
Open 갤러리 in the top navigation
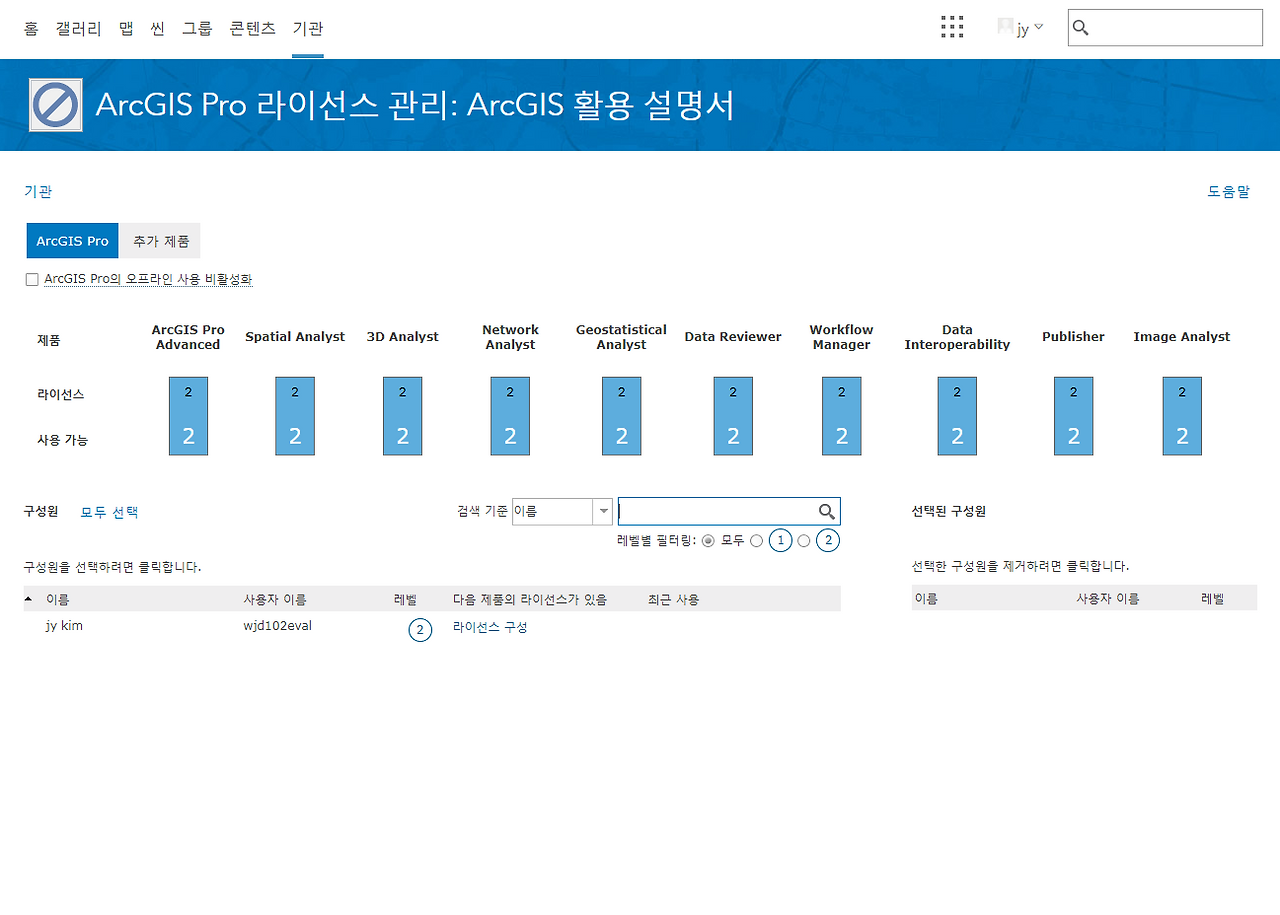[x=79, y=29]
